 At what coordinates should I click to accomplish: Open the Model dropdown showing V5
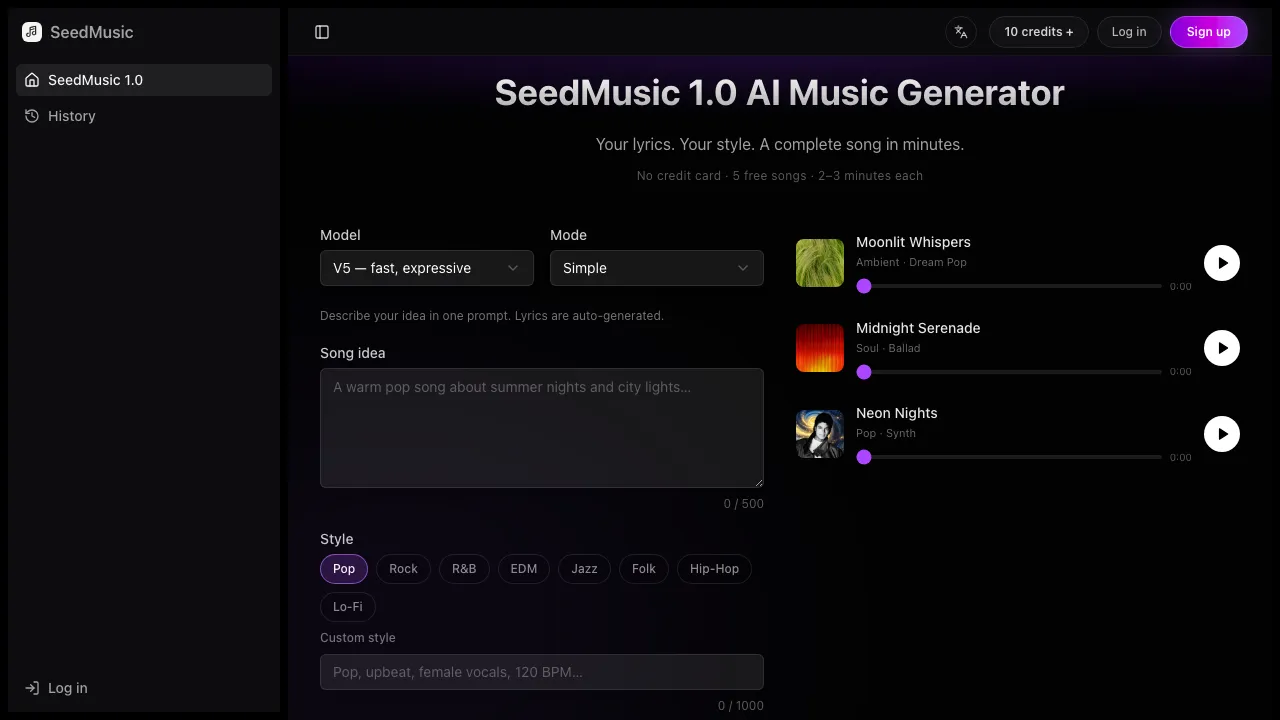427,268
